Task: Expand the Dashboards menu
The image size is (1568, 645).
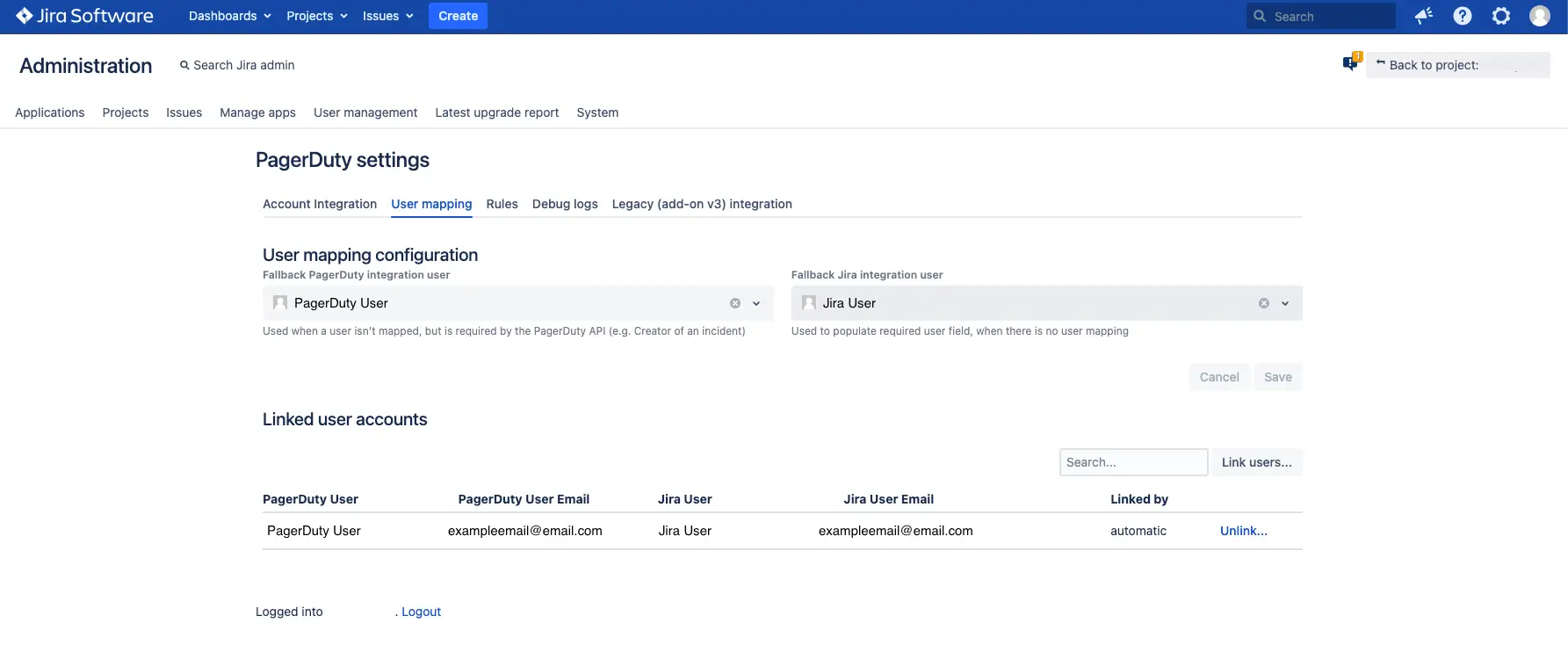Action: [230, 16]
